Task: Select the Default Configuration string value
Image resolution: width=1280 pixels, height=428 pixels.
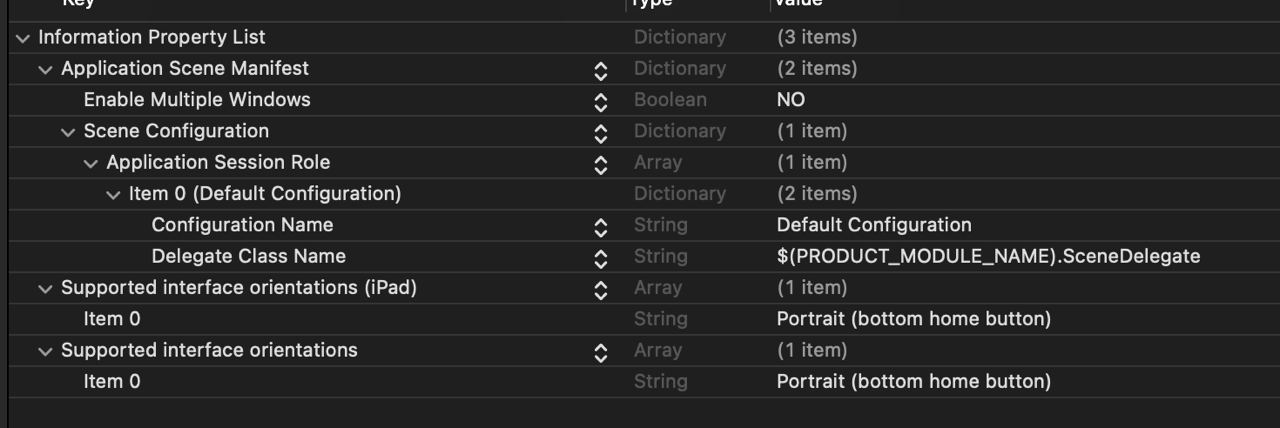Action: (874, 225)
